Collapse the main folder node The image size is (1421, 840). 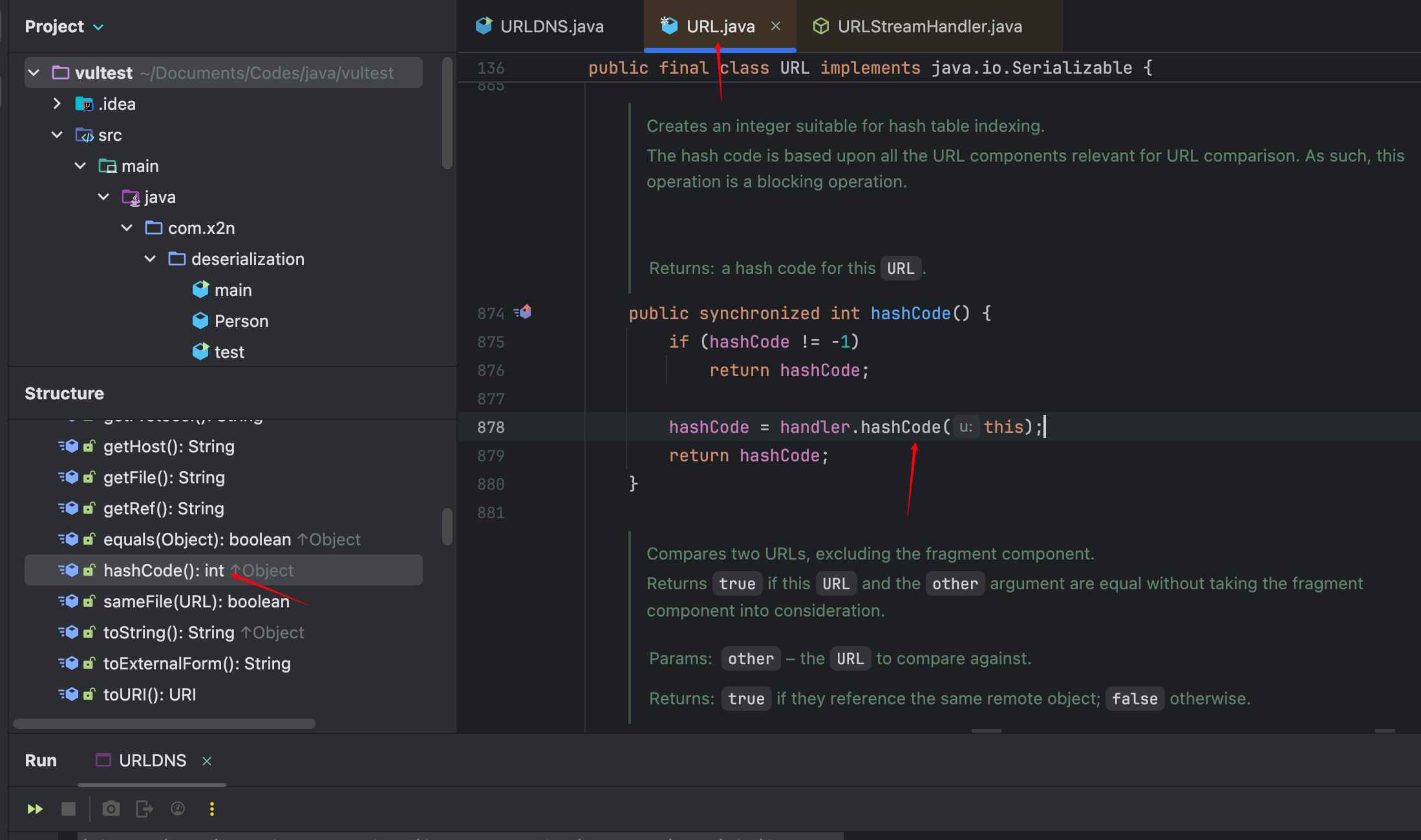click(80, 165)
